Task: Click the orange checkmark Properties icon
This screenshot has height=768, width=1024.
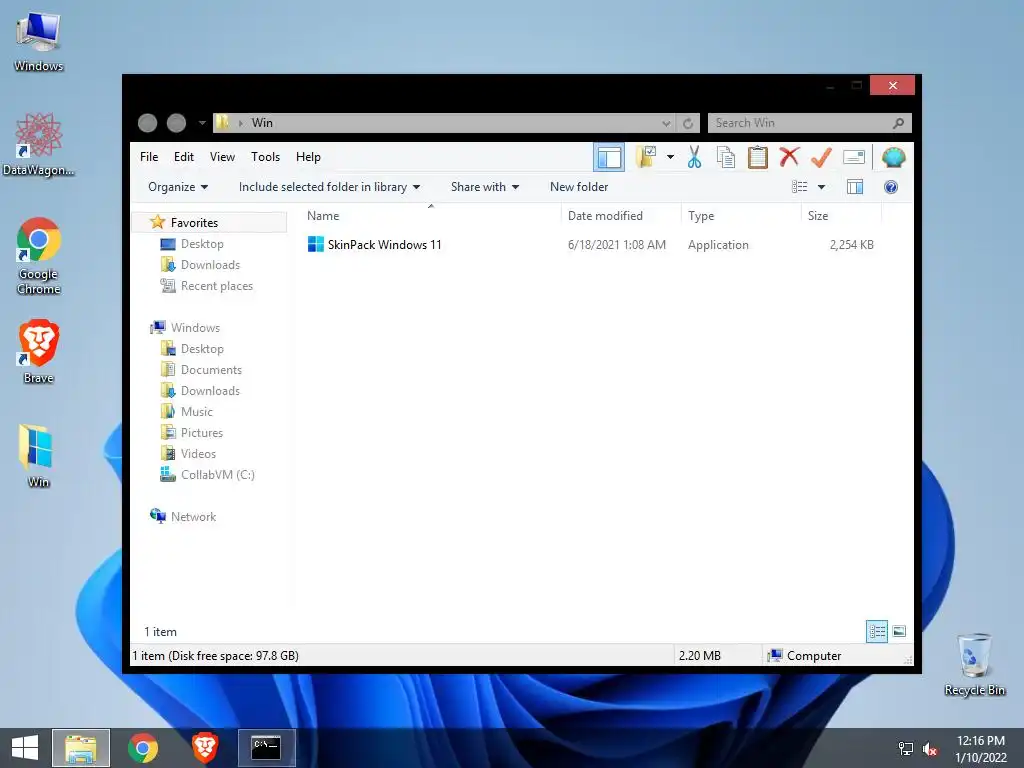Action: tap(822, 157)
